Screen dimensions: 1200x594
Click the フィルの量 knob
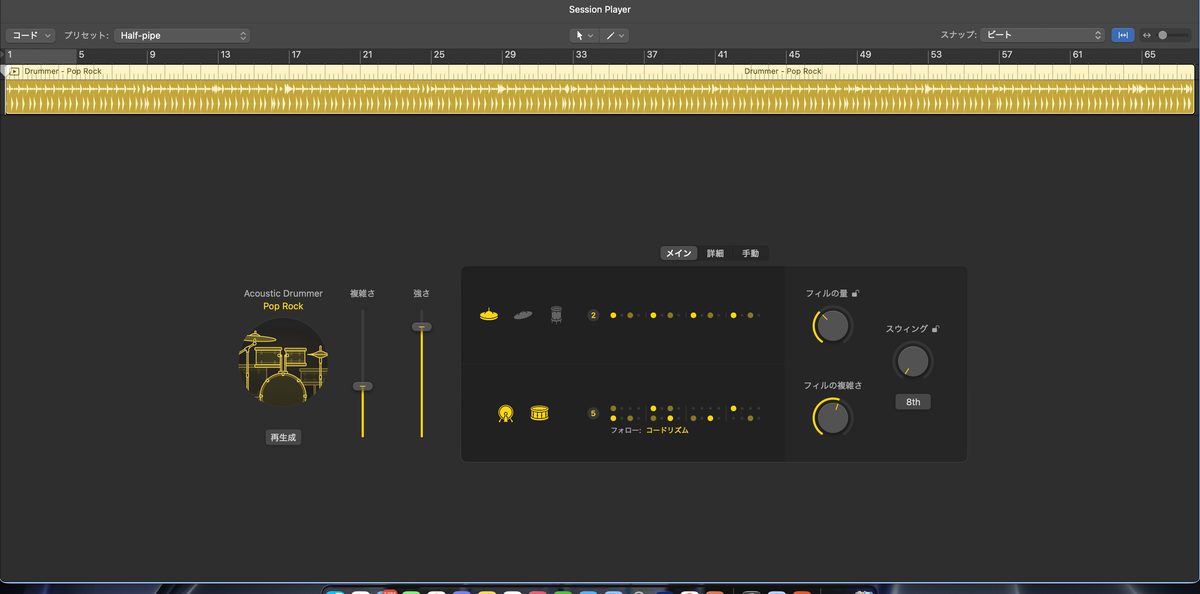[833, 326]
